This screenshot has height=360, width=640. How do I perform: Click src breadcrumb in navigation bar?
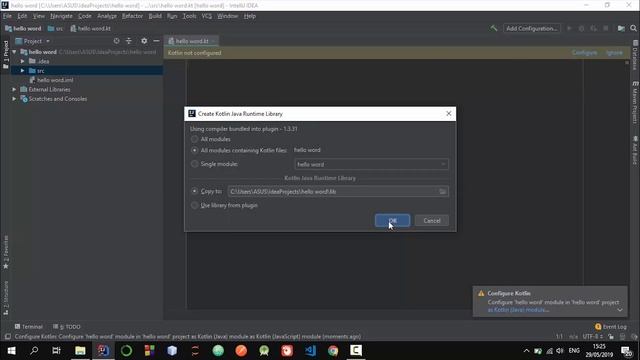(x=56, y=29)
